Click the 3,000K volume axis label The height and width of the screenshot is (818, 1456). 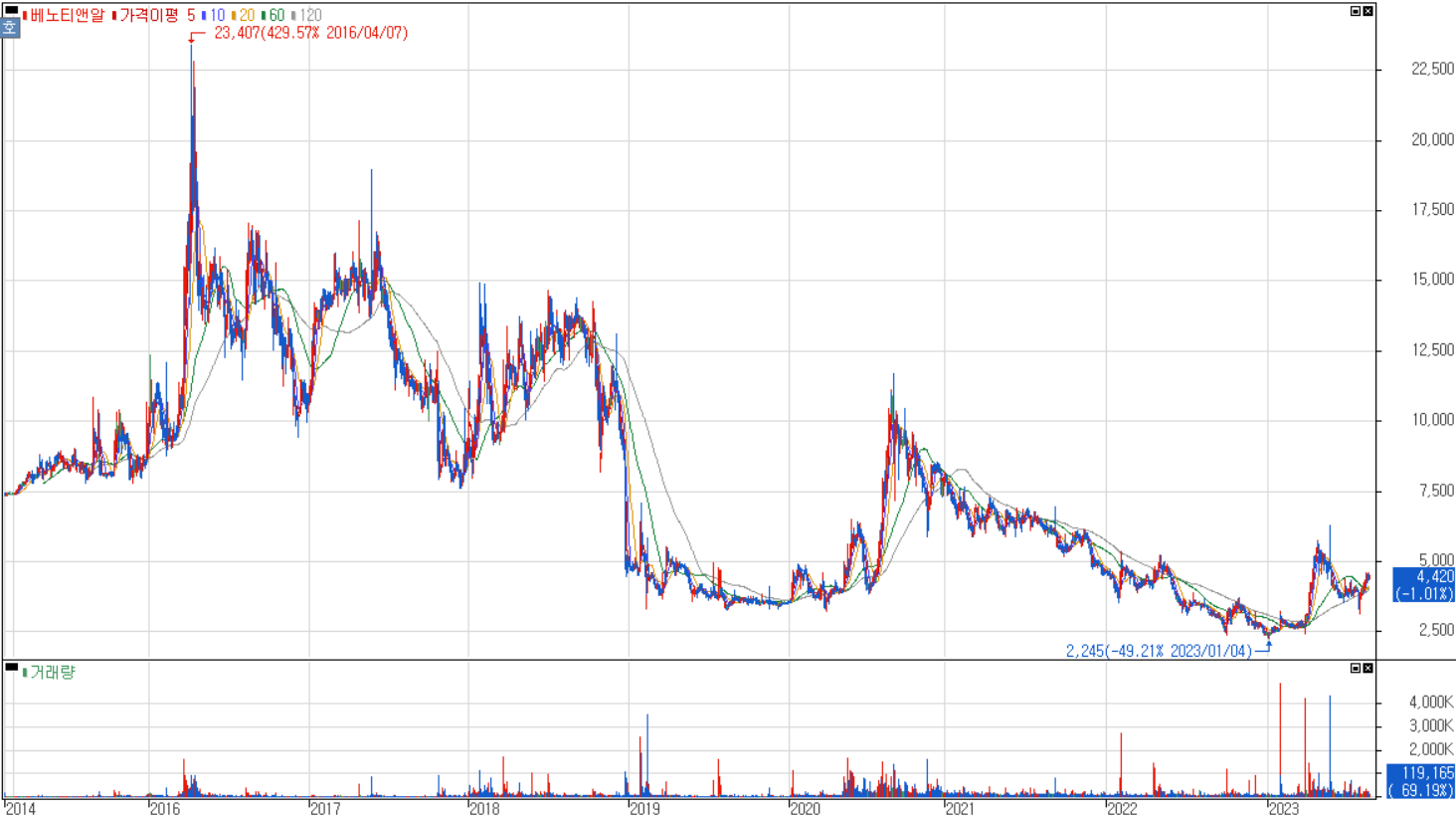point(1431,725)
